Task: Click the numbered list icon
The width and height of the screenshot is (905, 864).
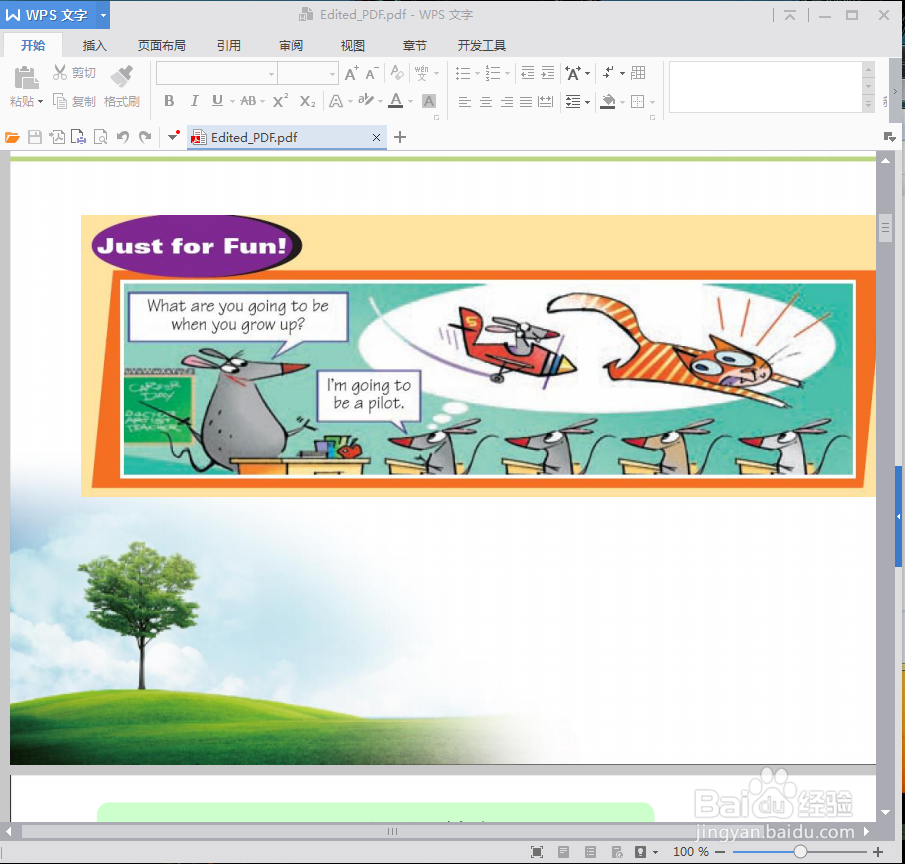Action: click(x=493, y=73)
